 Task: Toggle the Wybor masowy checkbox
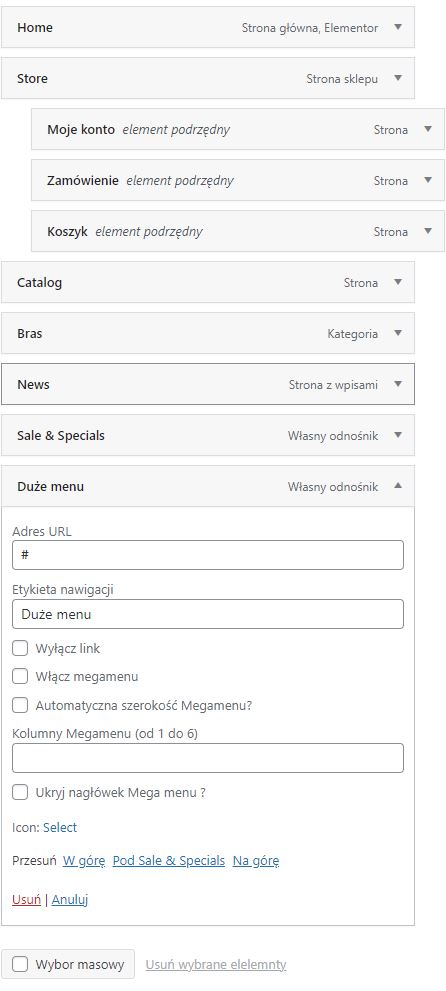(20, 964)
